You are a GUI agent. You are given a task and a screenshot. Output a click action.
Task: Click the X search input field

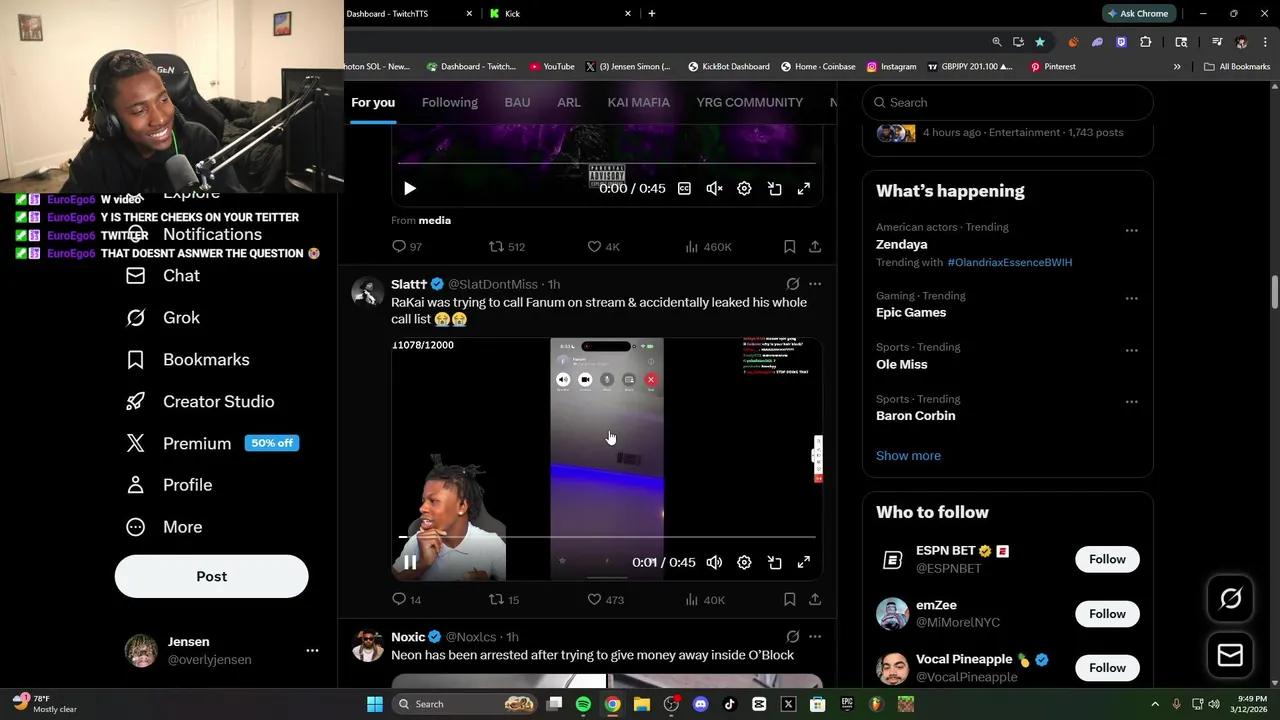click(x=1008, y=102)
